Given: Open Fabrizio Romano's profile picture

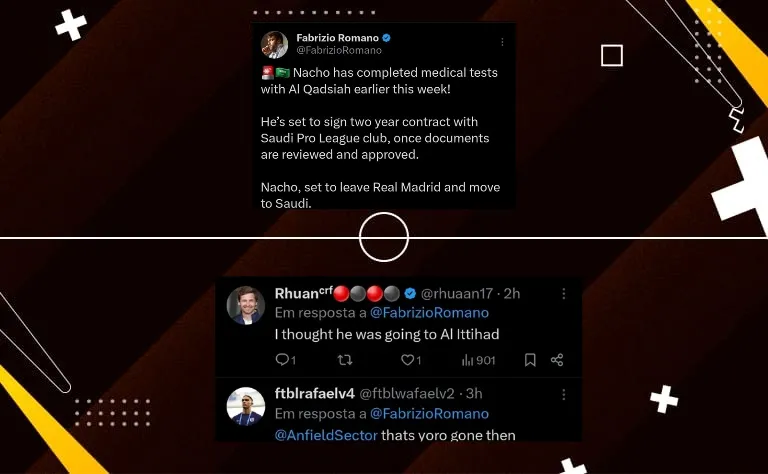Looking at the screenshot, I should tap(274, 45).
